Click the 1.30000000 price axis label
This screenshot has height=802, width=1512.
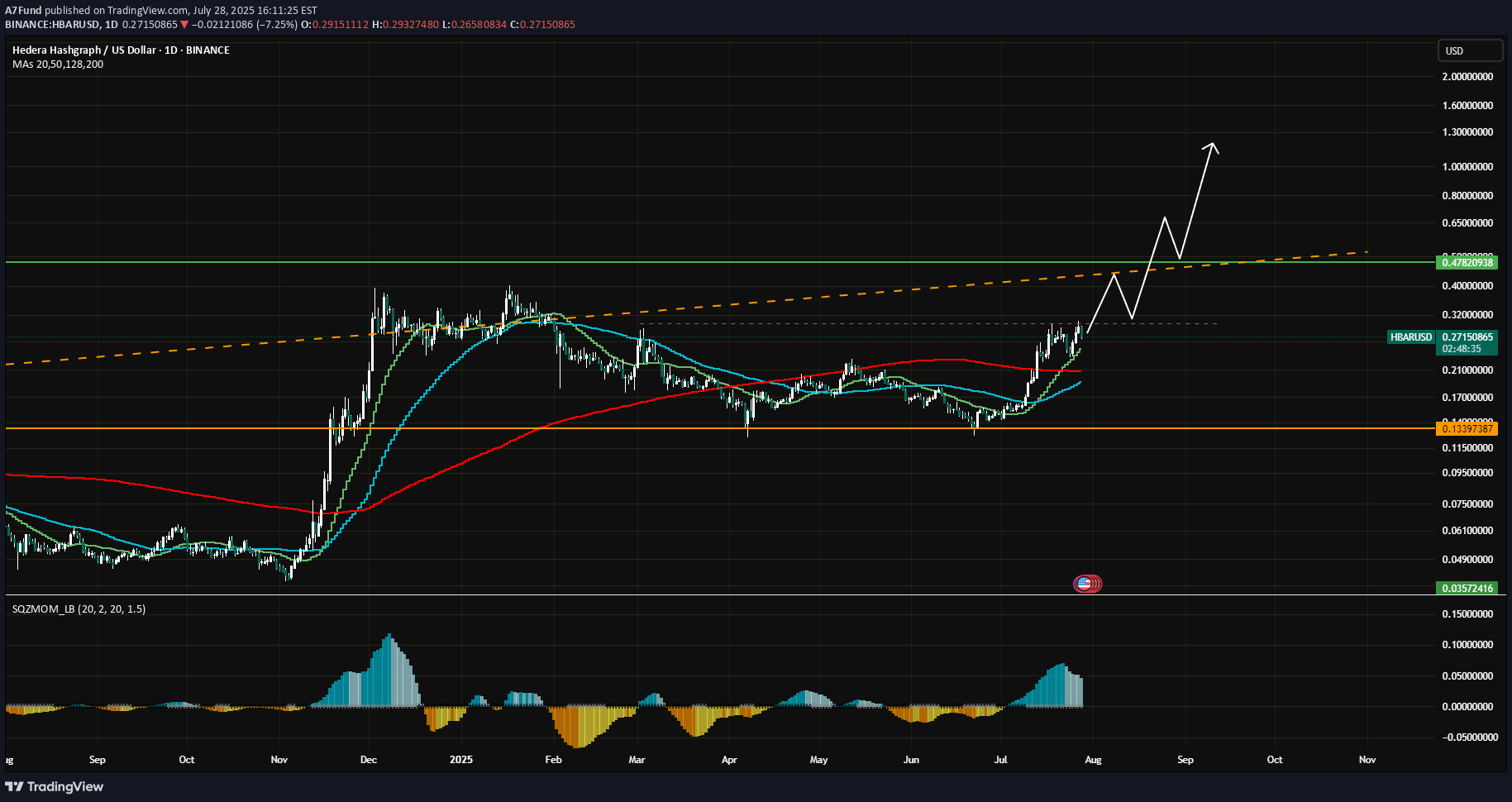1467,131
